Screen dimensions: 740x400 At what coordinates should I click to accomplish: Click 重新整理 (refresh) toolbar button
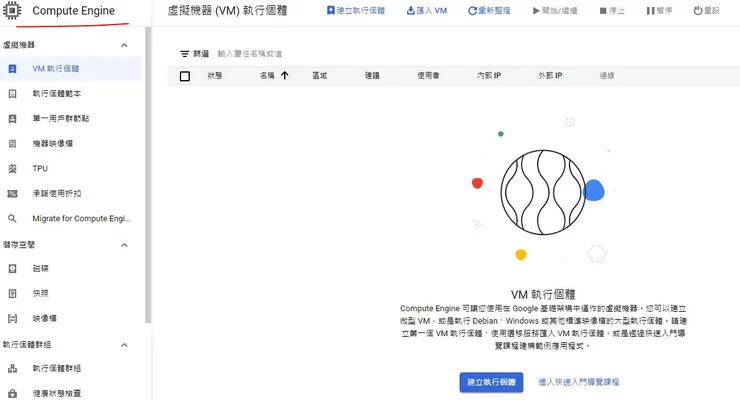pyautogui.click(x=489, y=10)
